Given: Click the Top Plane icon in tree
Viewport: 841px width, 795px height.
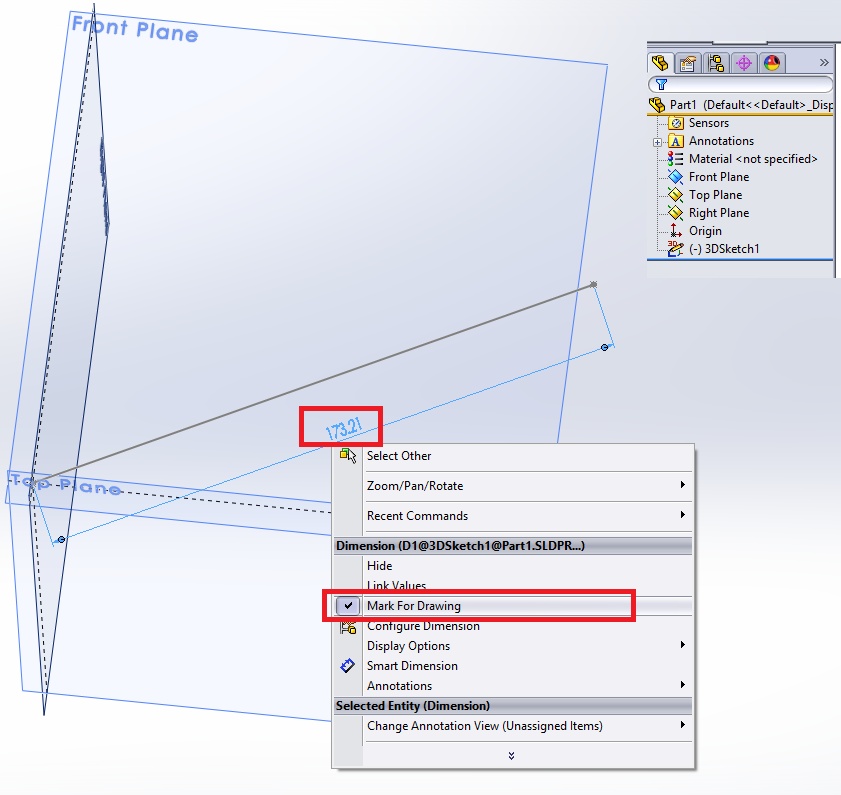Looking at the screenshot, I should point(675,195).
